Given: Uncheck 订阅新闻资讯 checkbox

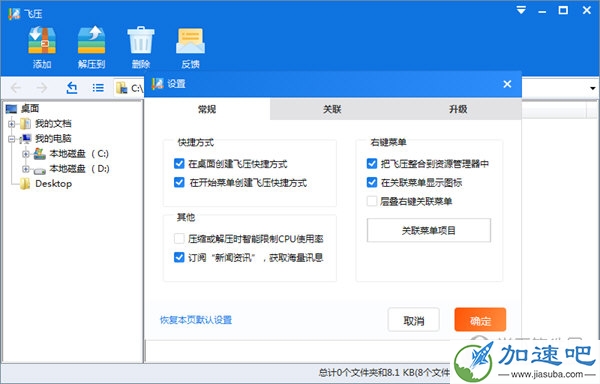Looking at the screenshot, I should point(179,257).
